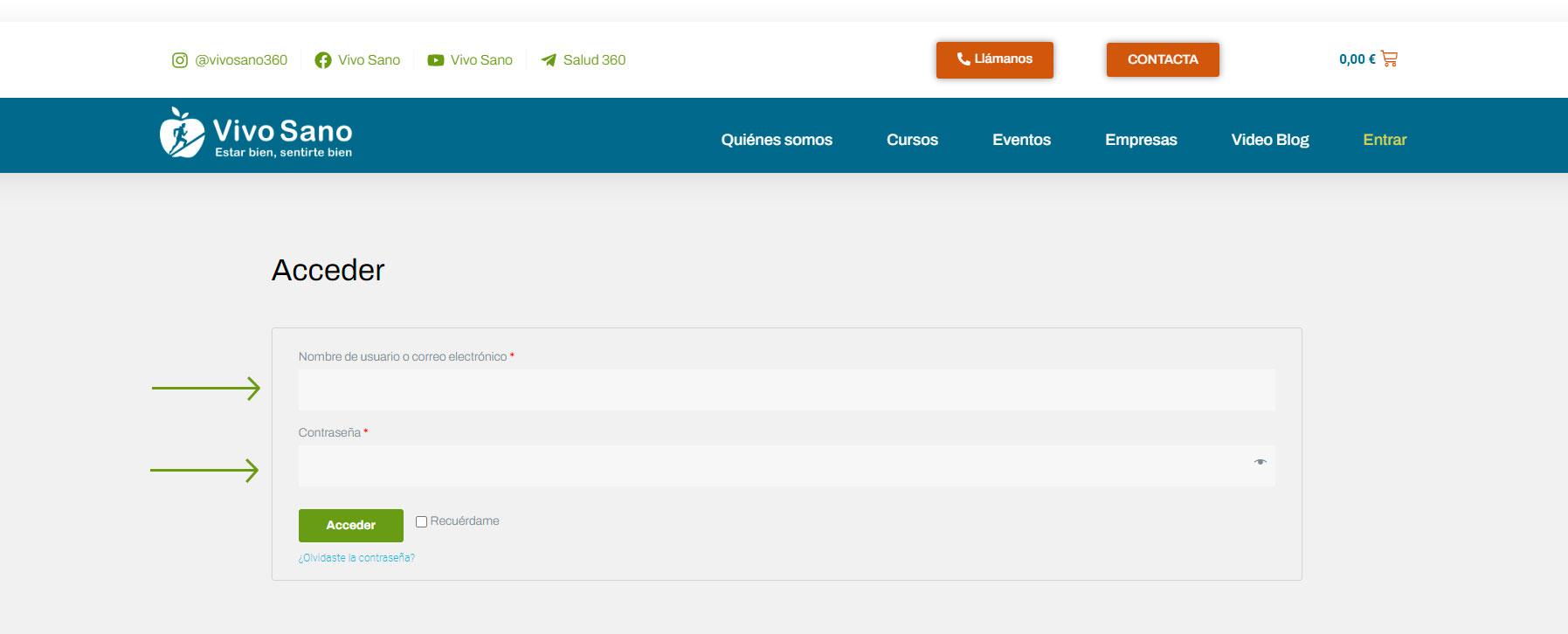This screenshot has height=634, width=1568.
Task: Enable the Recuérdame checkbox
Action: click(421, 521)
